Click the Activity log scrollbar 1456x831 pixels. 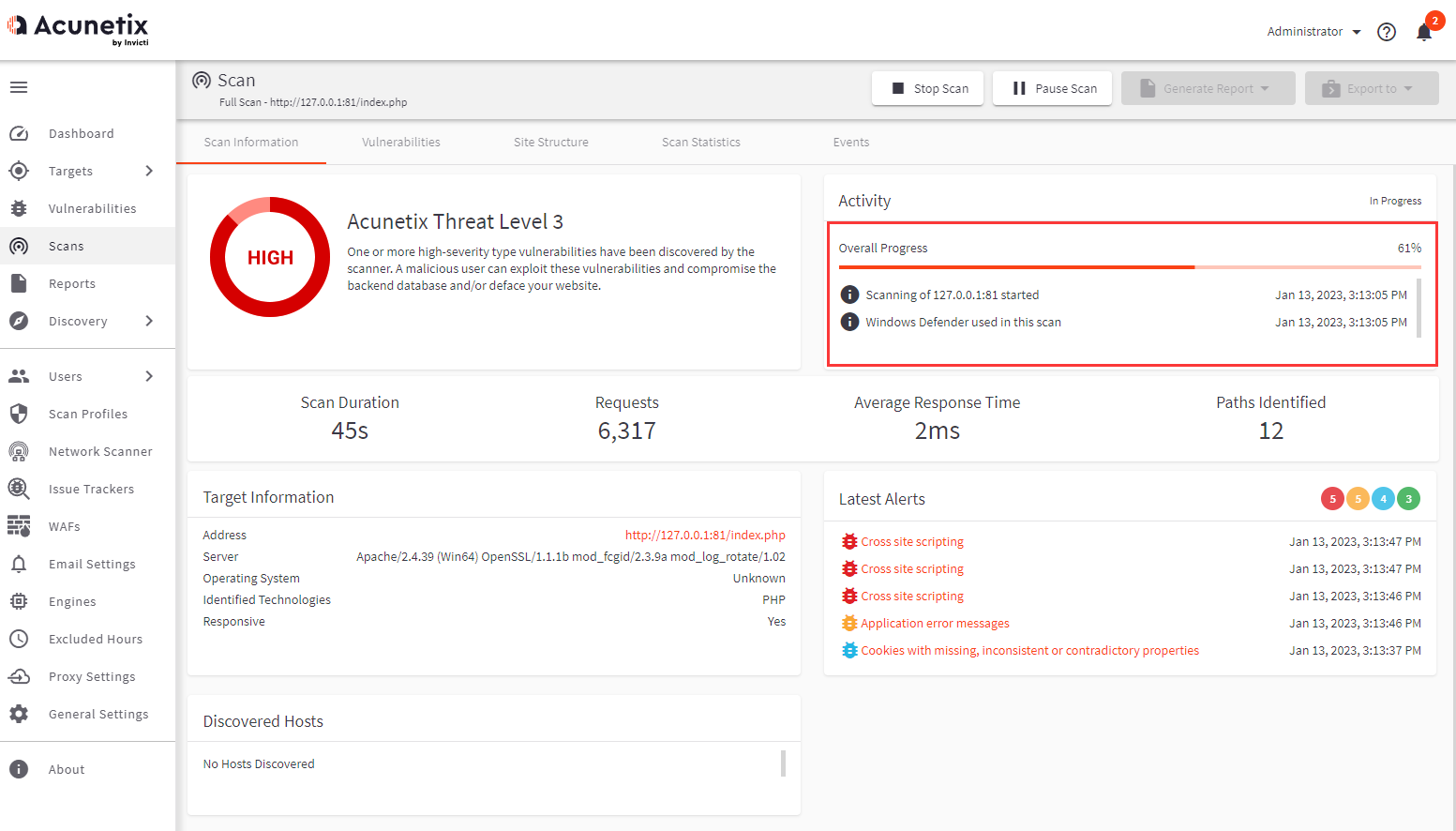[1418, 308]
